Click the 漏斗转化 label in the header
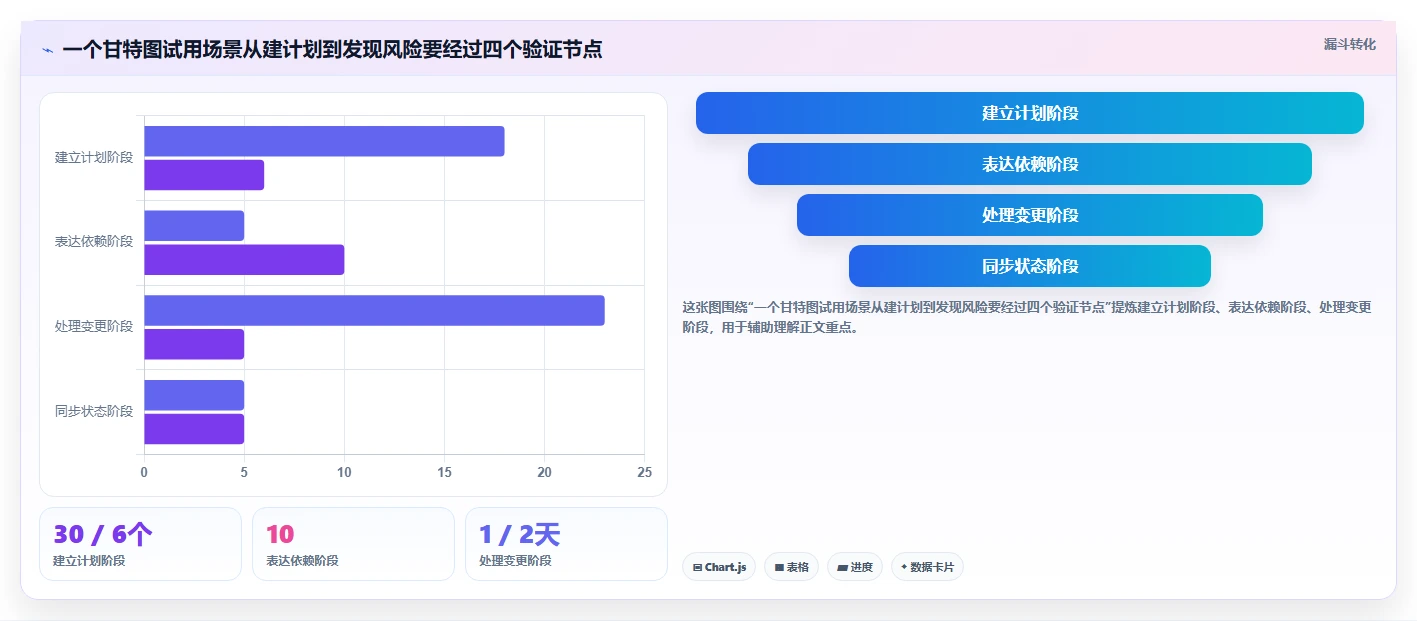This screenshot has width=1417, height=621. [1349, 44]
